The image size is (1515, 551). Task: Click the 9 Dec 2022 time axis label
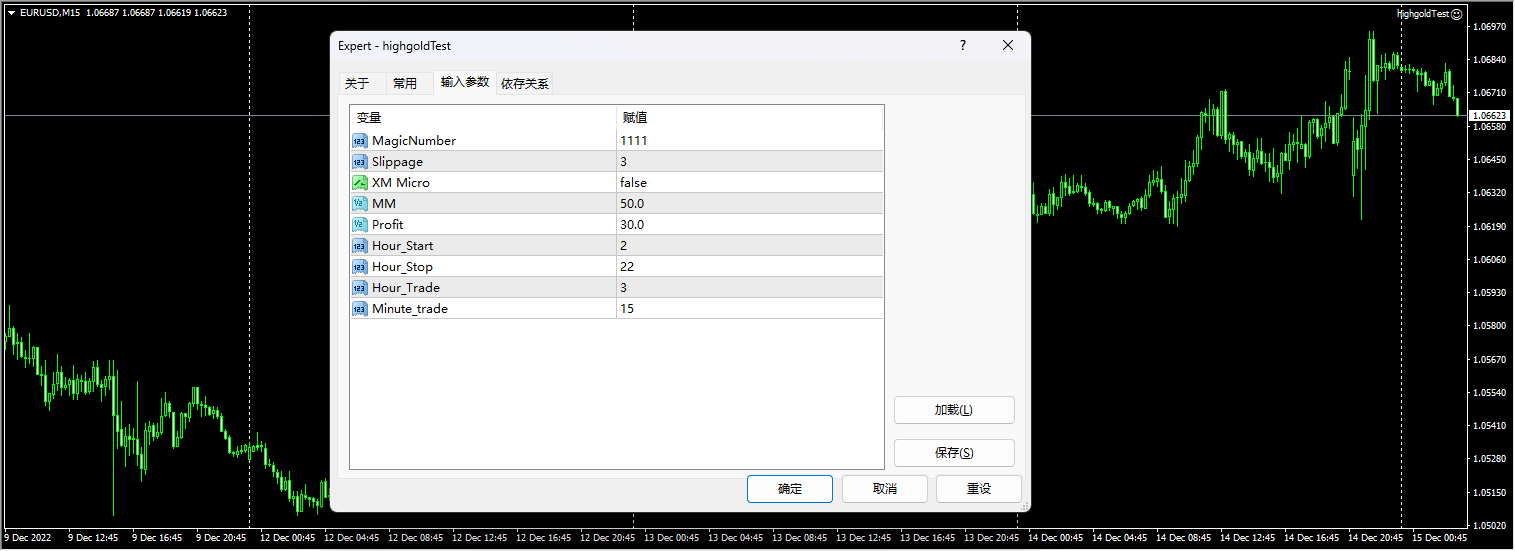pos(27,538)
